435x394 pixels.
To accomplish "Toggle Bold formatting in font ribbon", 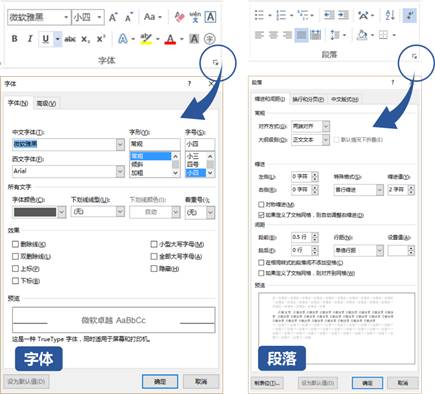I will (x=15, y=39).
